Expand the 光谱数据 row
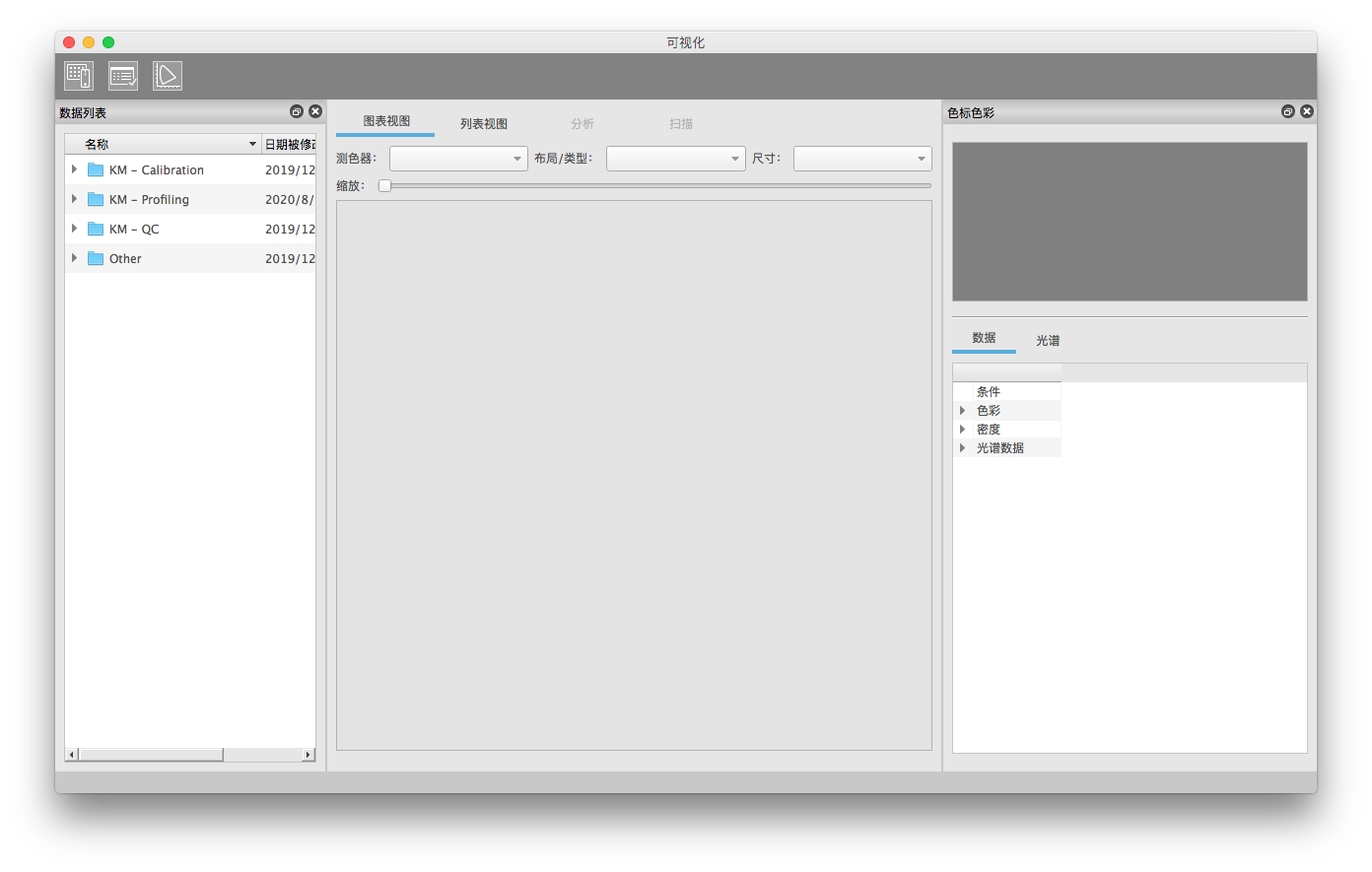Image resolution: width=1372 pixels, height=872 pixels. click(962, 447)
